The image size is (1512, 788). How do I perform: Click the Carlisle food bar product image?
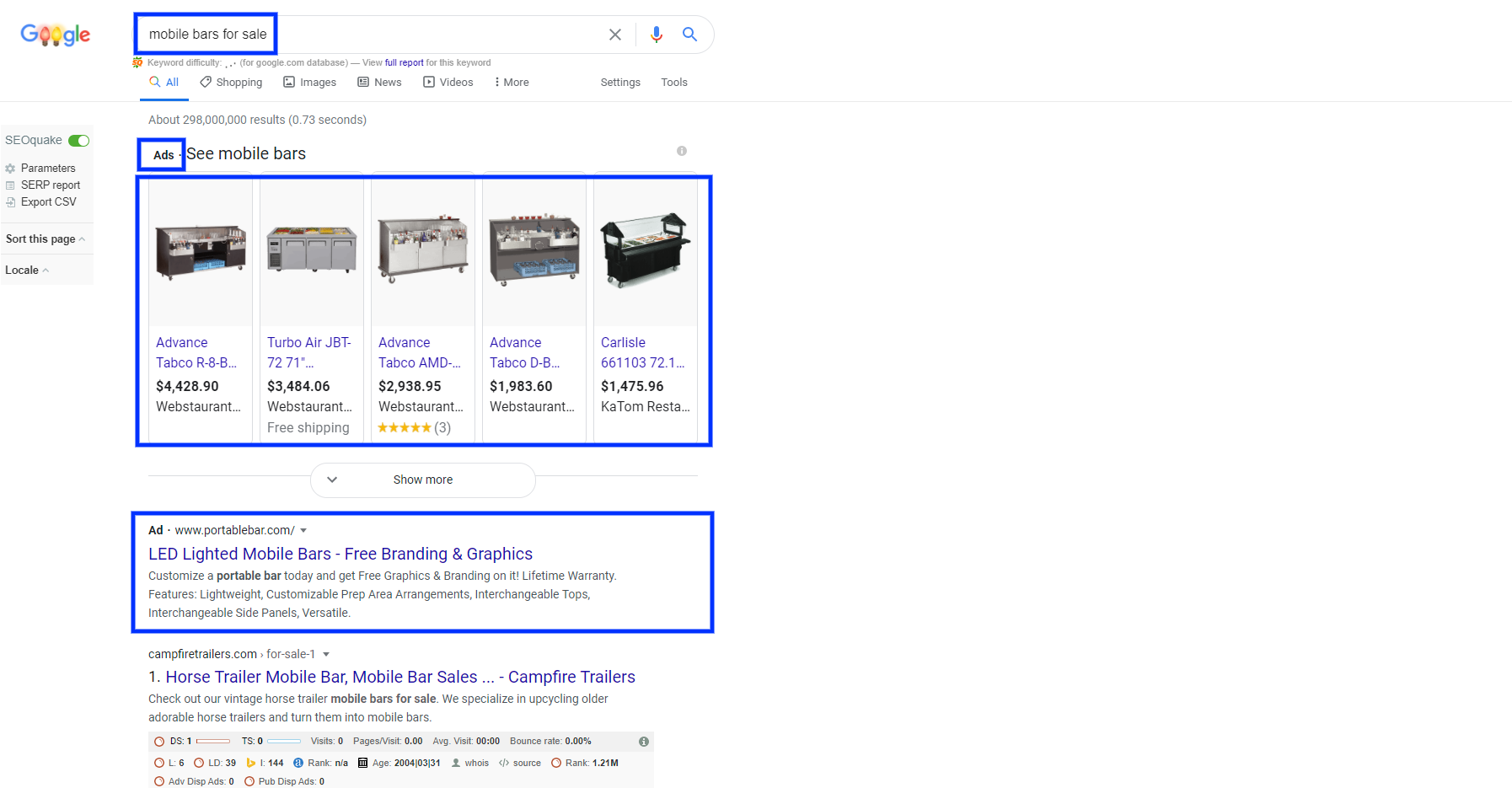point(646,249)
